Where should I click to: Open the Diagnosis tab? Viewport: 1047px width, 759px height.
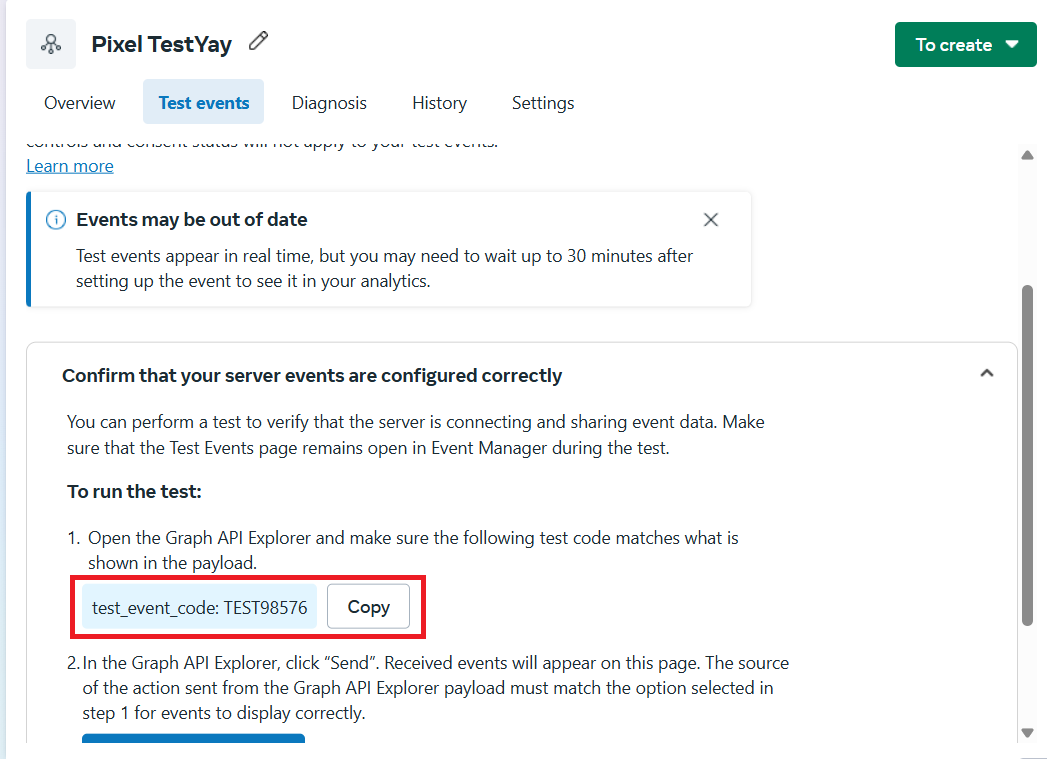329,103
